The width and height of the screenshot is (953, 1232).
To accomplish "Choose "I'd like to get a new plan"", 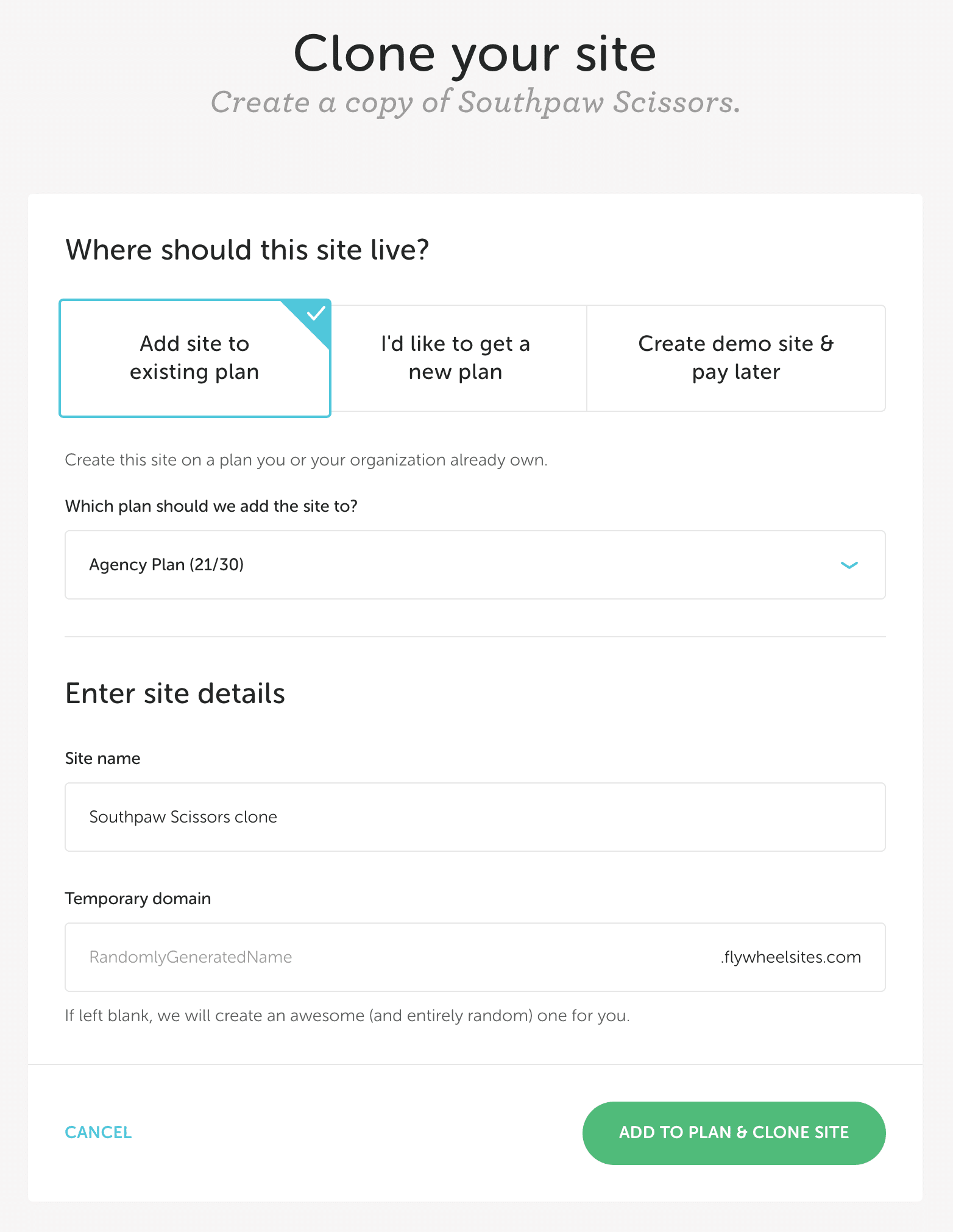I will pos(455,358).
